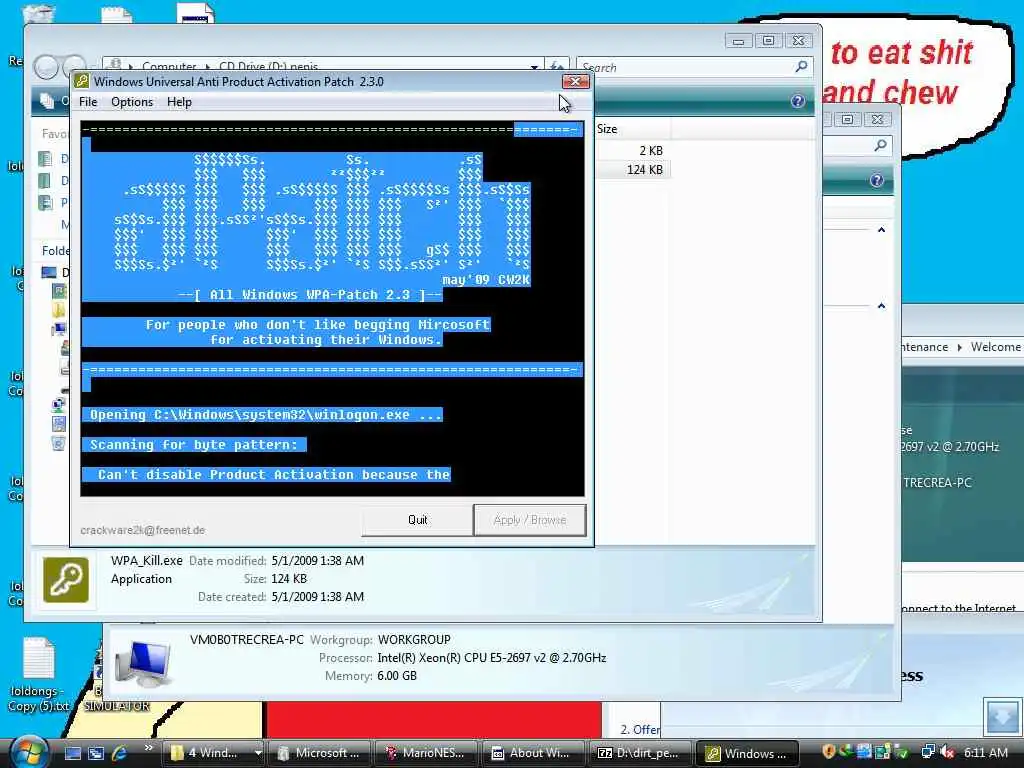Switch to MarioNES taskbar button
Viewport: 1024px width, 768px height.
425,753
